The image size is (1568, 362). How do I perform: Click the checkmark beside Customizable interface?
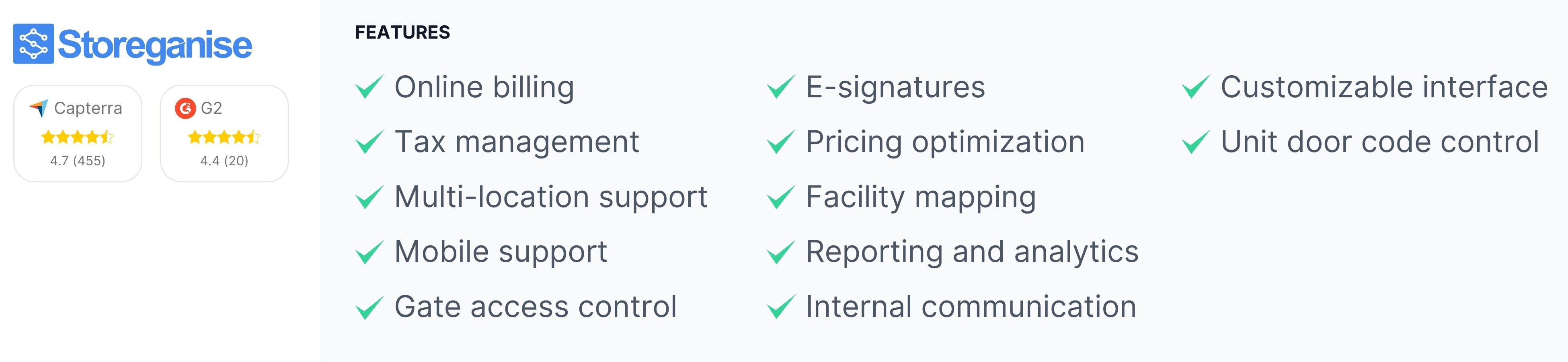(1196, 86)
